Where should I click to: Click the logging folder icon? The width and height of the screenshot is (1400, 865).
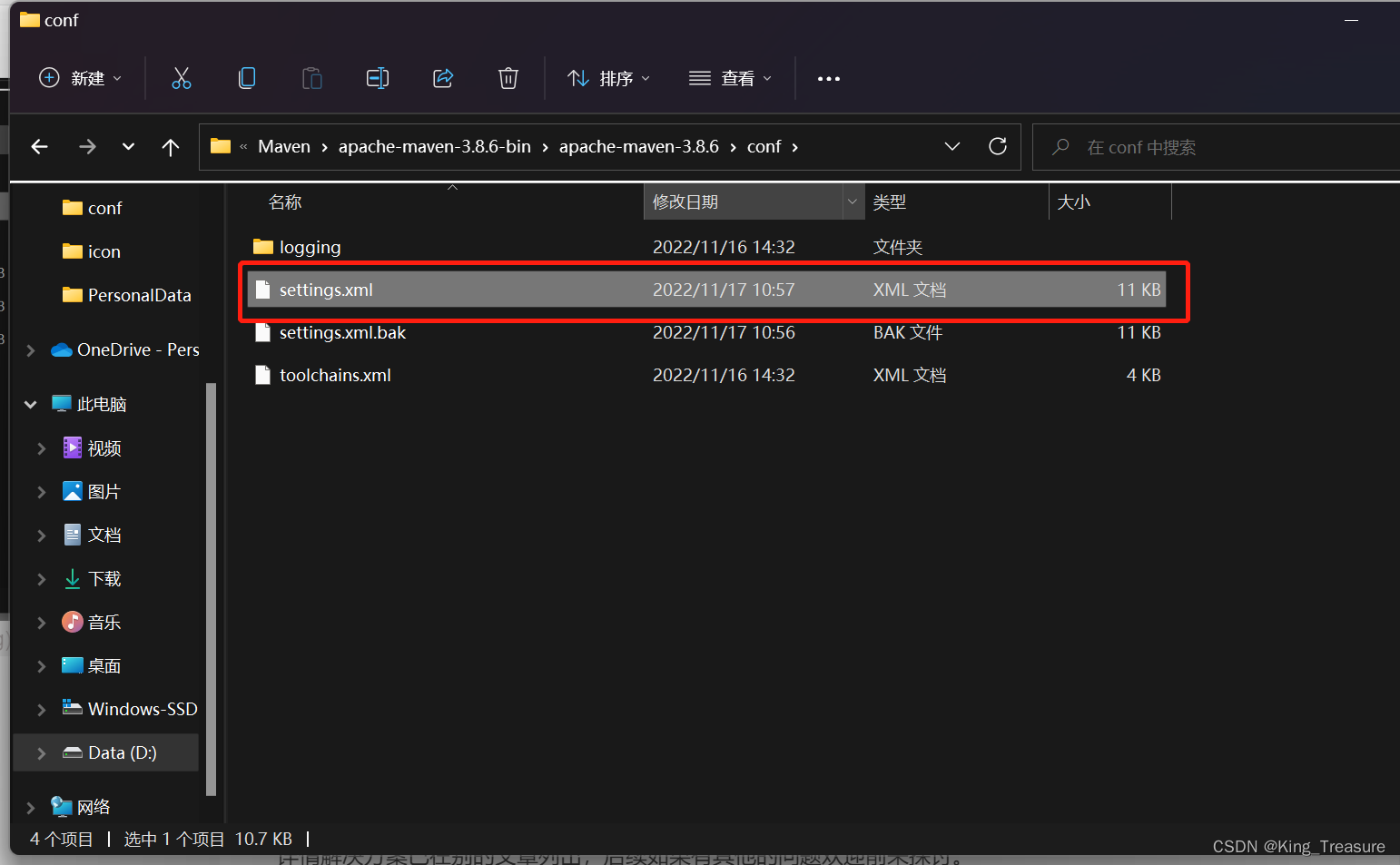coord(263,247)
